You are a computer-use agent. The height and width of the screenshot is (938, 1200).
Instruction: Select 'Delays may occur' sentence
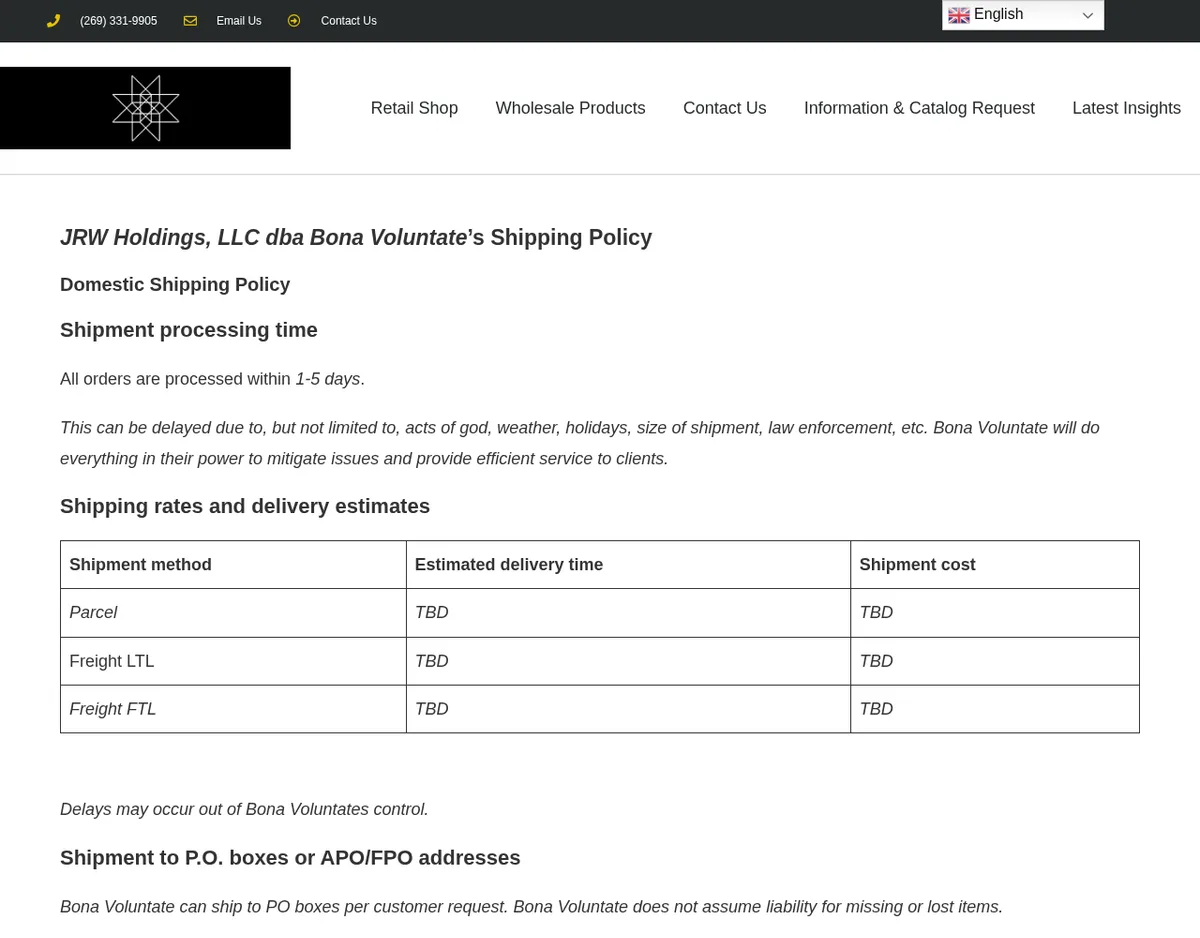coord(244,809)
